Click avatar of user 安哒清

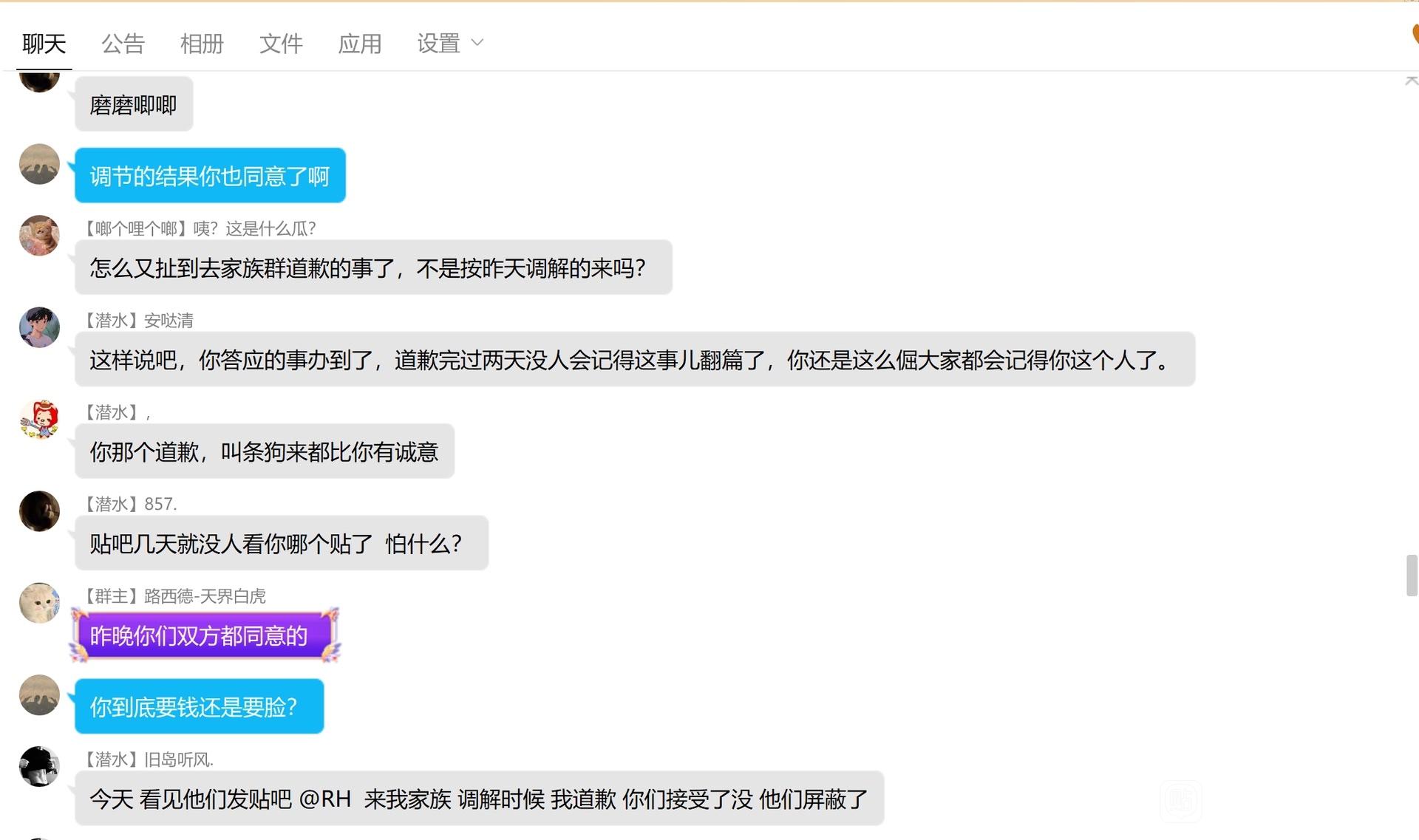point(39,327)
